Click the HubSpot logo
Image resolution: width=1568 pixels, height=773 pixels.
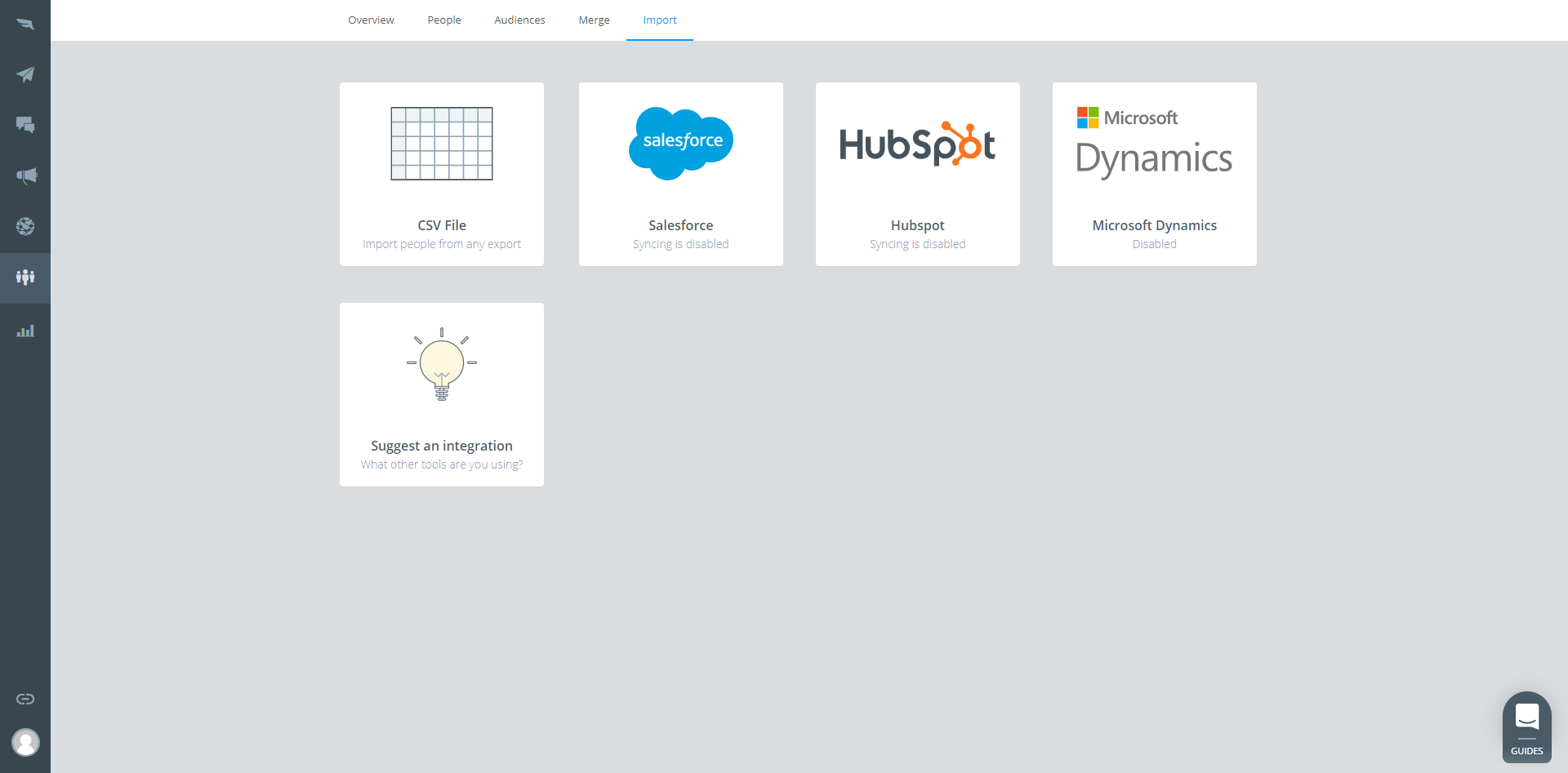917,144
